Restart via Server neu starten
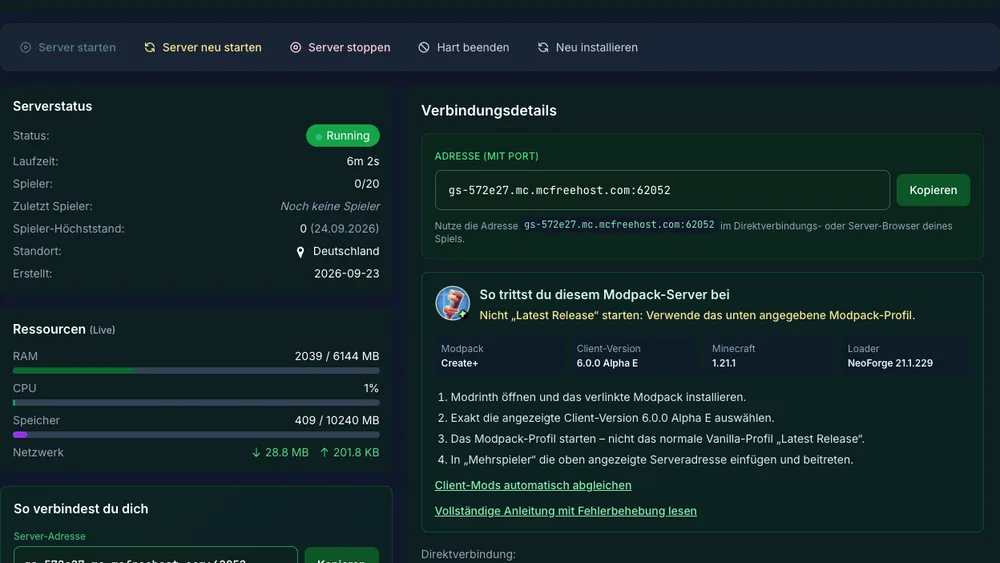The height and width of the screenshot is (563, 1000). [203, 47]
